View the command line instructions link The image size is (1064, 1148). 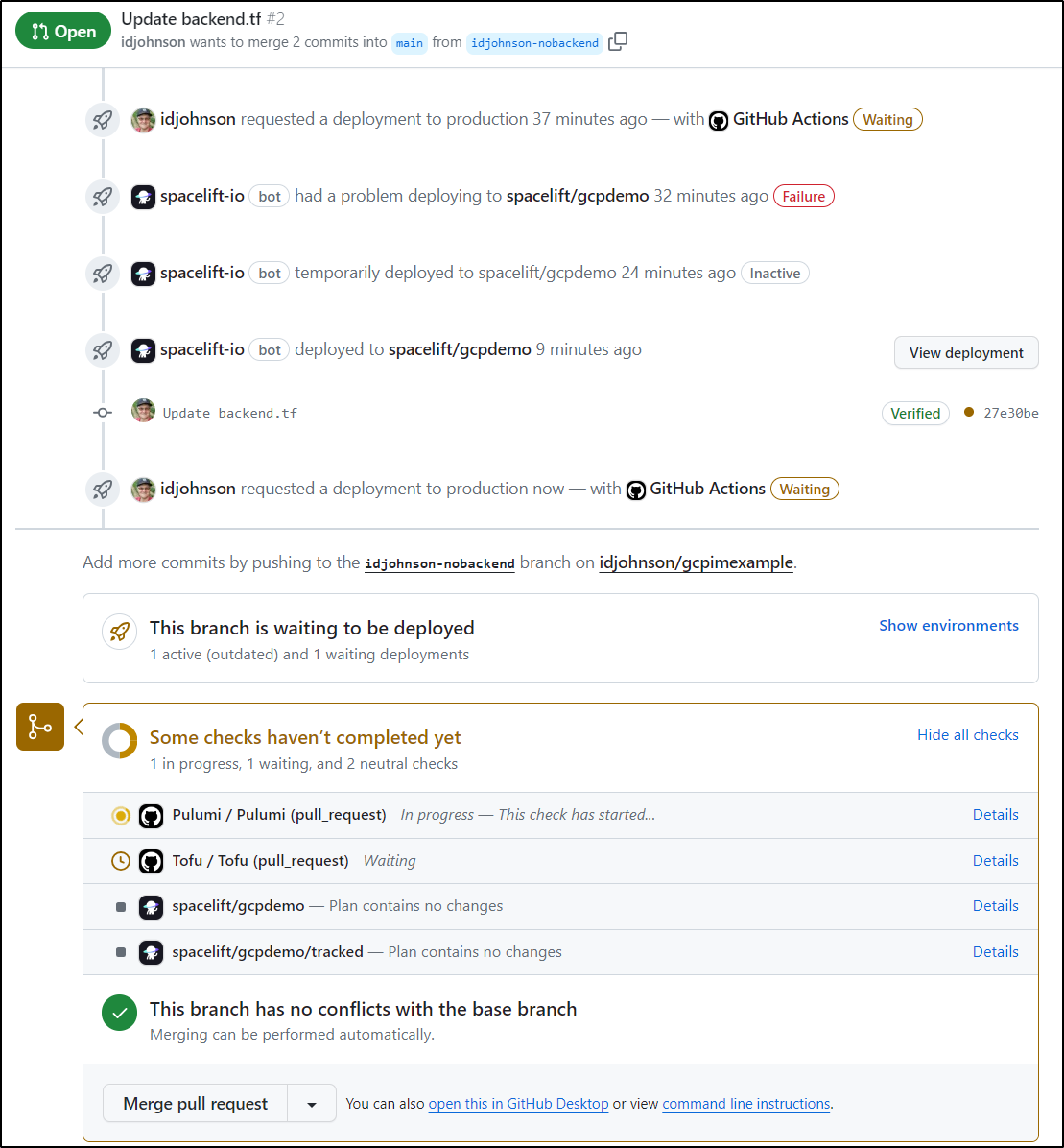[x=746, y=1104]
